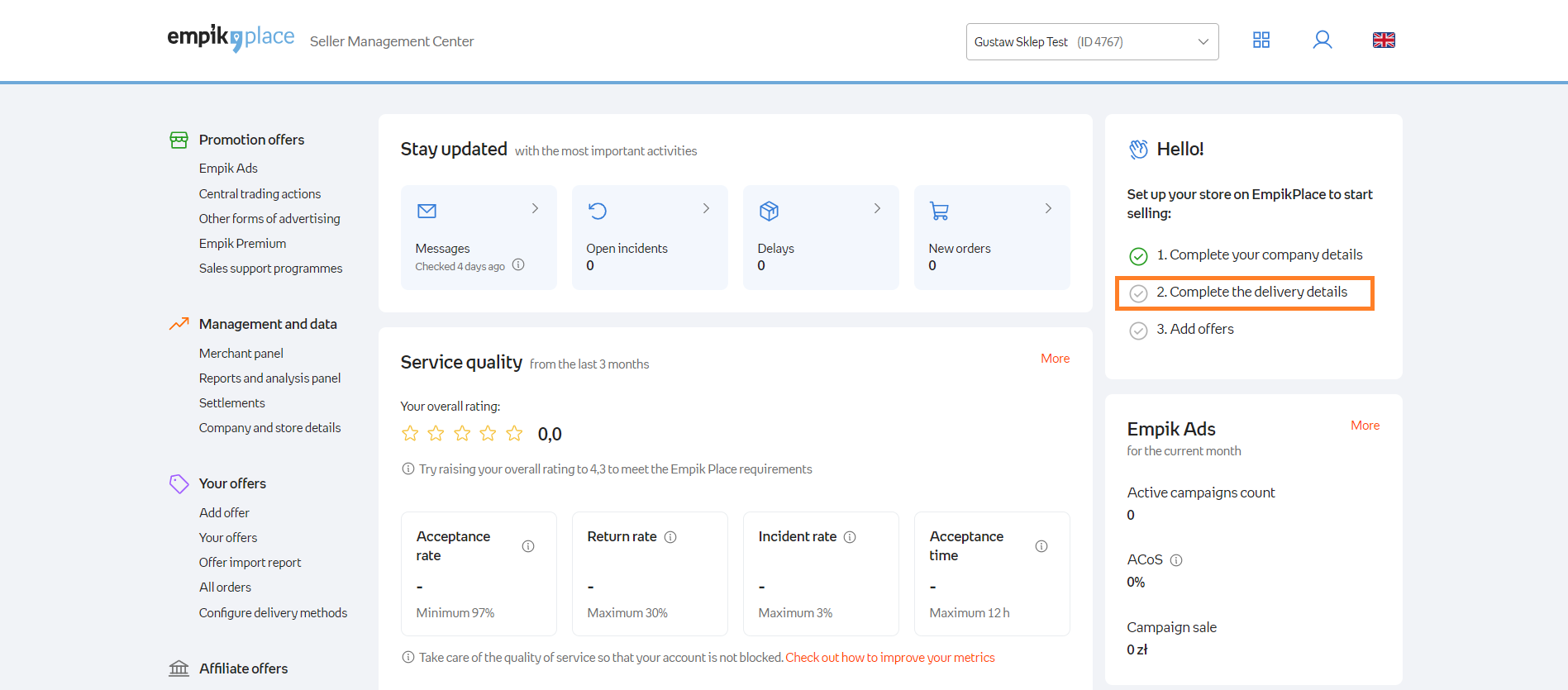1568x690 pixels.
Task: Click the Open incidents refresh icon
Action: click(597, 211)
